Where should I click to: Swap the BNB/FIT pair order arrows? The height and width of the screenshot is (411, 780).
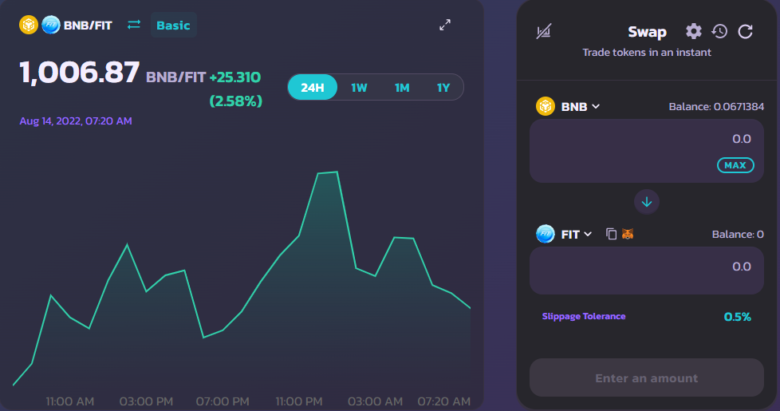click(x=134, y=24)
